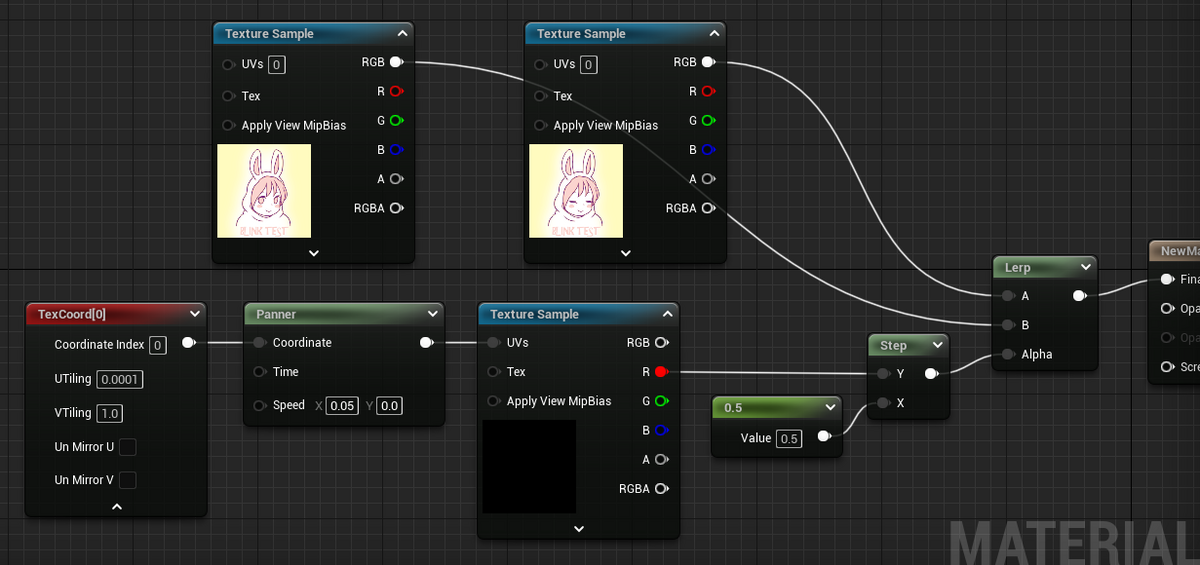Viewport: 1200px width, 565px height.
Task: Edit Panner Speed X value 0.05
Action: click(x=342, y=406)
